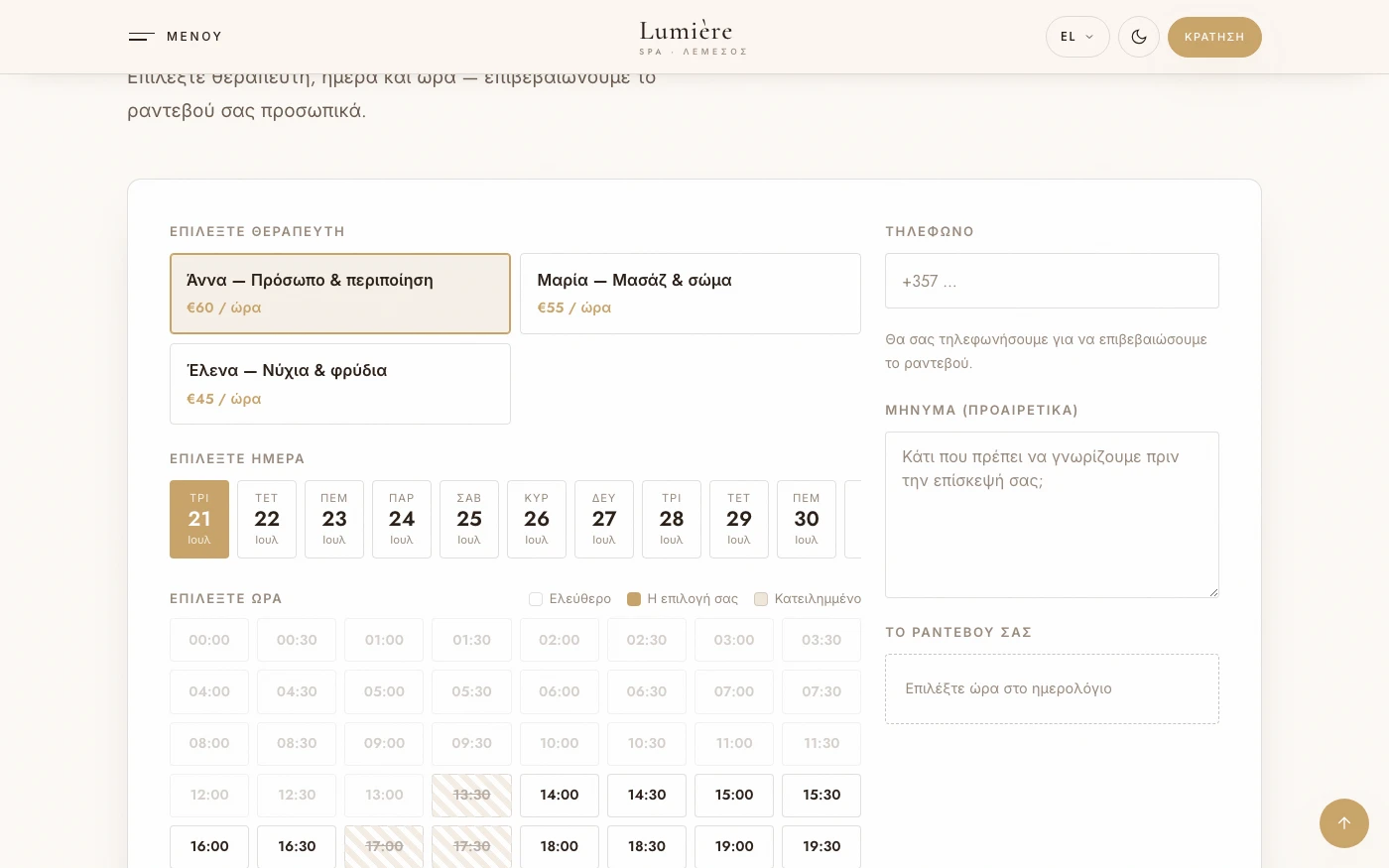Choose date ΣΑΒ 25 Ιουλ
Image resolution: width=1389 pixels, height=868 pixels.
tap(469, 519)
